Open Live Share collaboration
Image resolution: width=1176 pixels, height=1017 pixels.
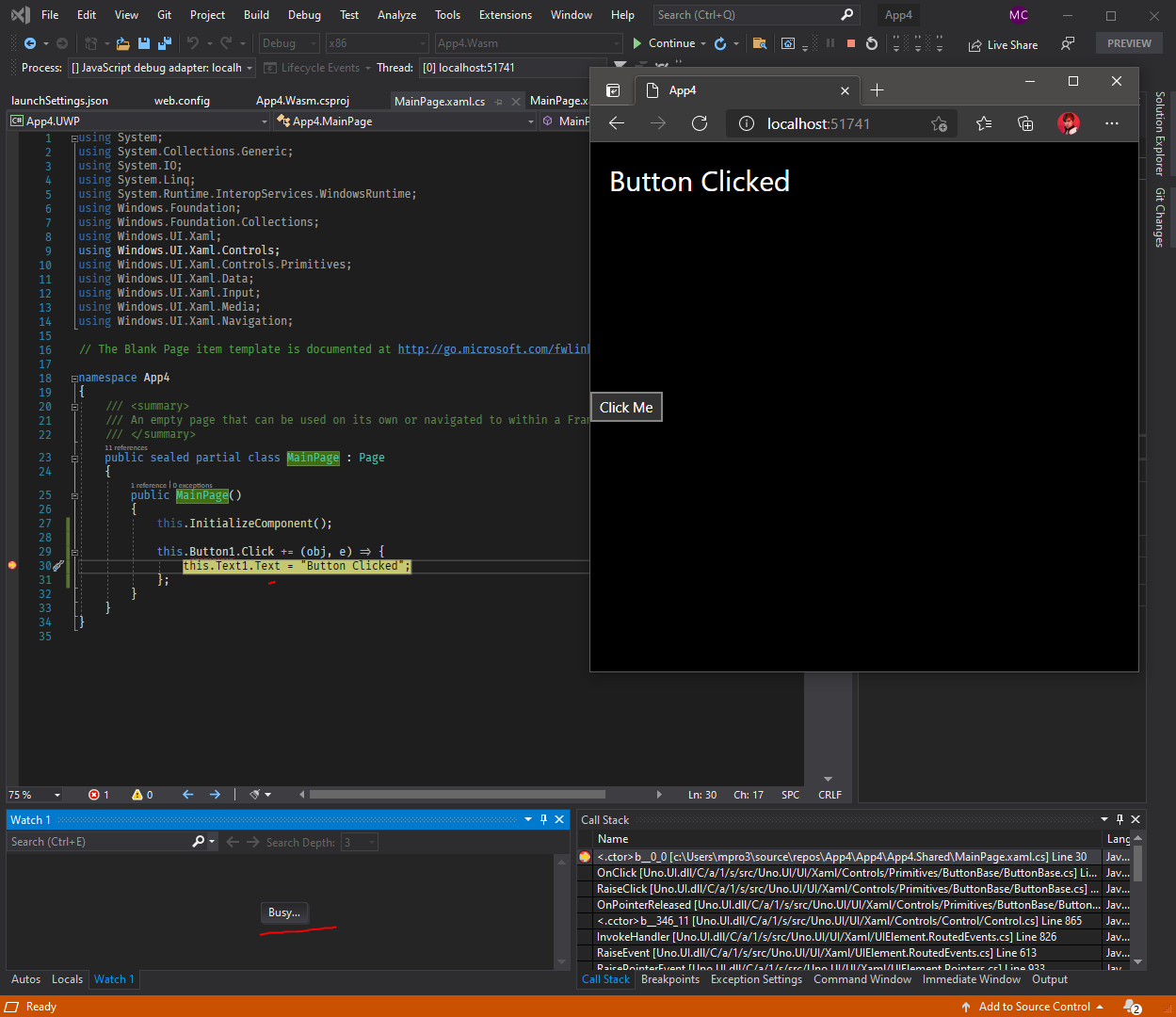(x=1001, y=43)
